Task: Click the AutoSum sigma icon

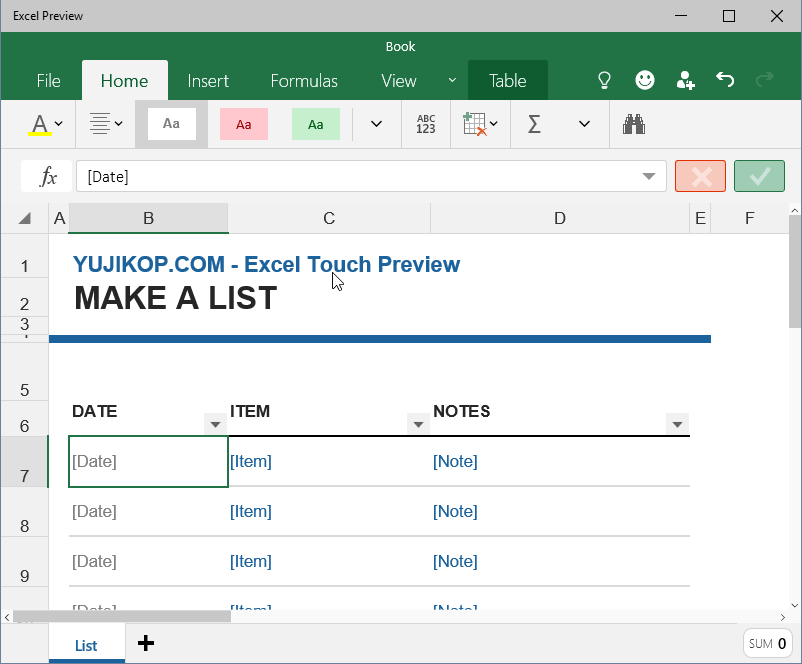Action: pyautogui.click(x=534, y=124)
